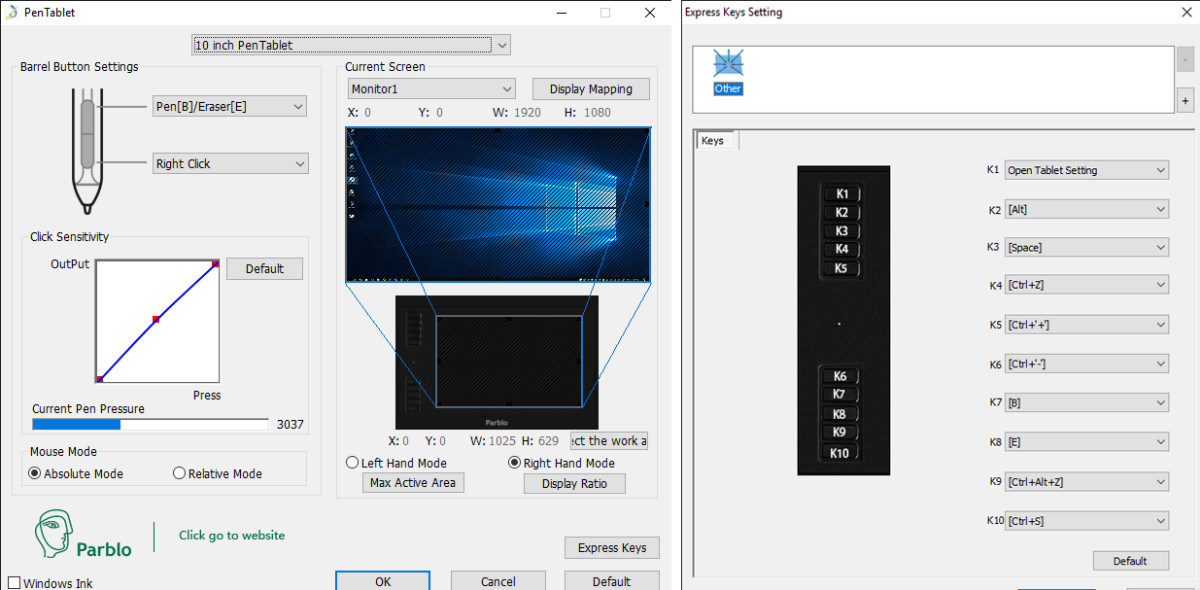Switch to the Keys tab
The width and height of the screenshot is (1200, 590).
pos(713,141)
